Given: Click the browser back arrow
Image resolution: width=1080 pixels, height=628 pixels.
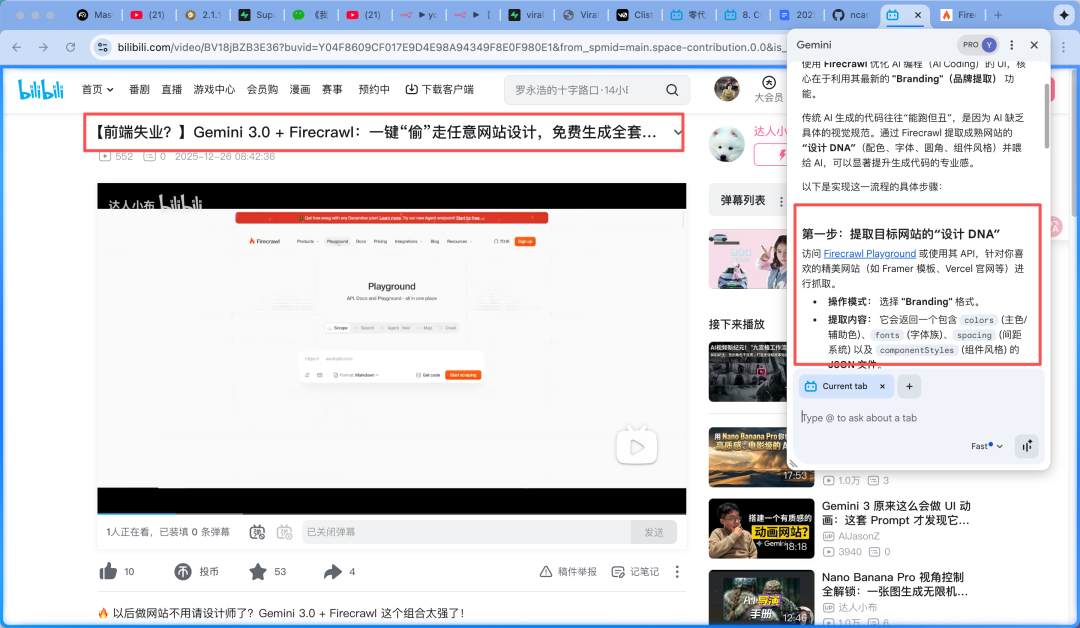Looking at the screenshot, I should coord(17,47).
